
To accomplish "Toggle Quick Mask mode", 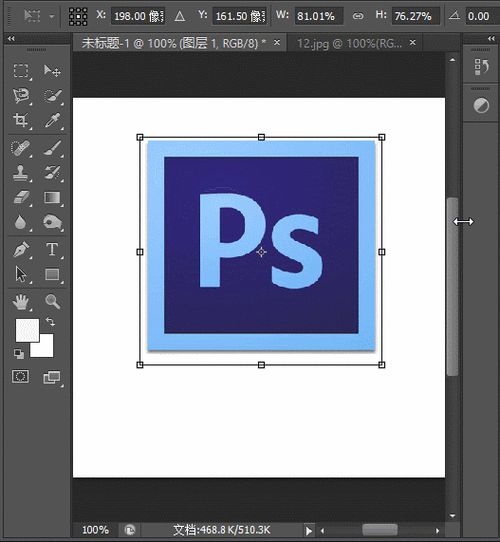I will tap(20, 376).
